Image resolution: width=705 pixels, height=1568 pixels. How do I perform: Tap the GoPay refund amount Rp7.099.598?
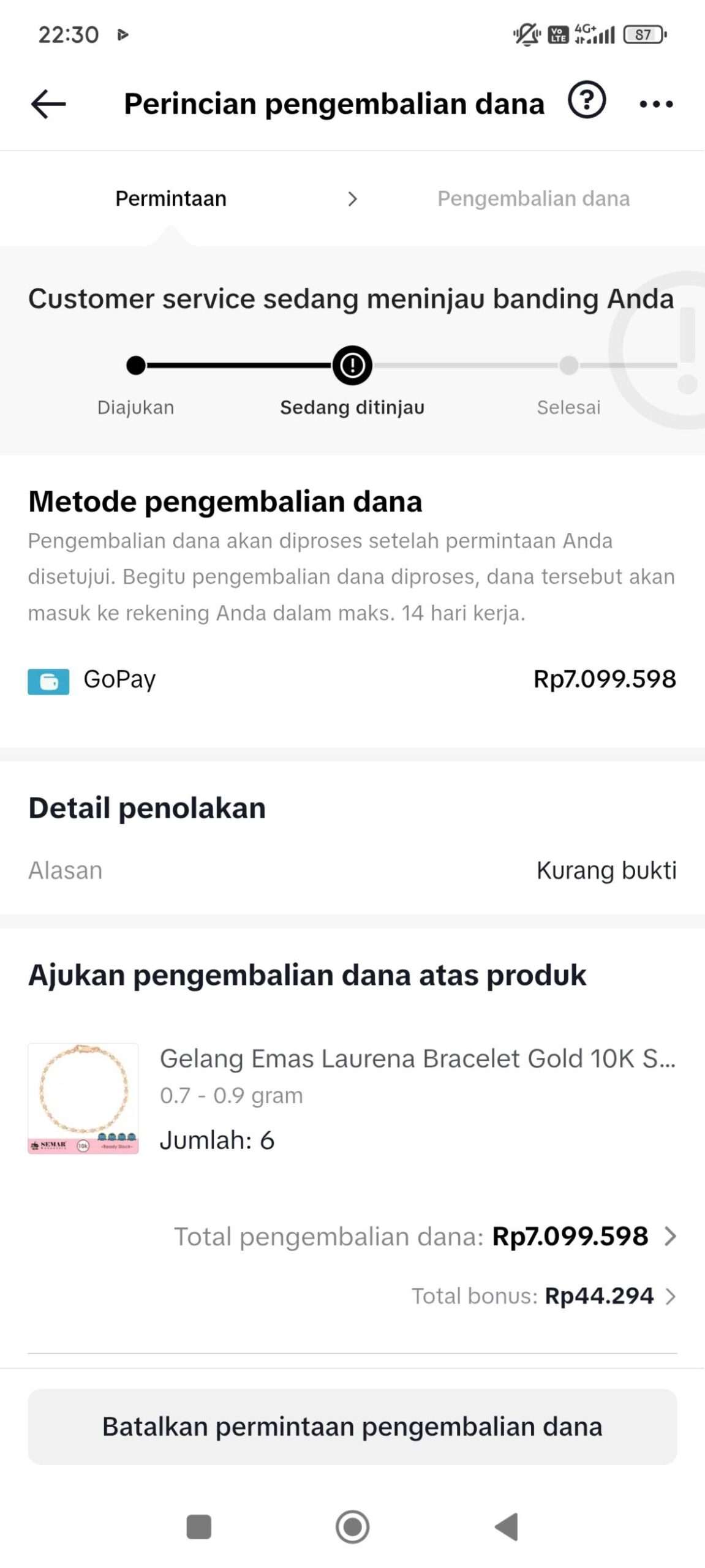click(604, 679)
